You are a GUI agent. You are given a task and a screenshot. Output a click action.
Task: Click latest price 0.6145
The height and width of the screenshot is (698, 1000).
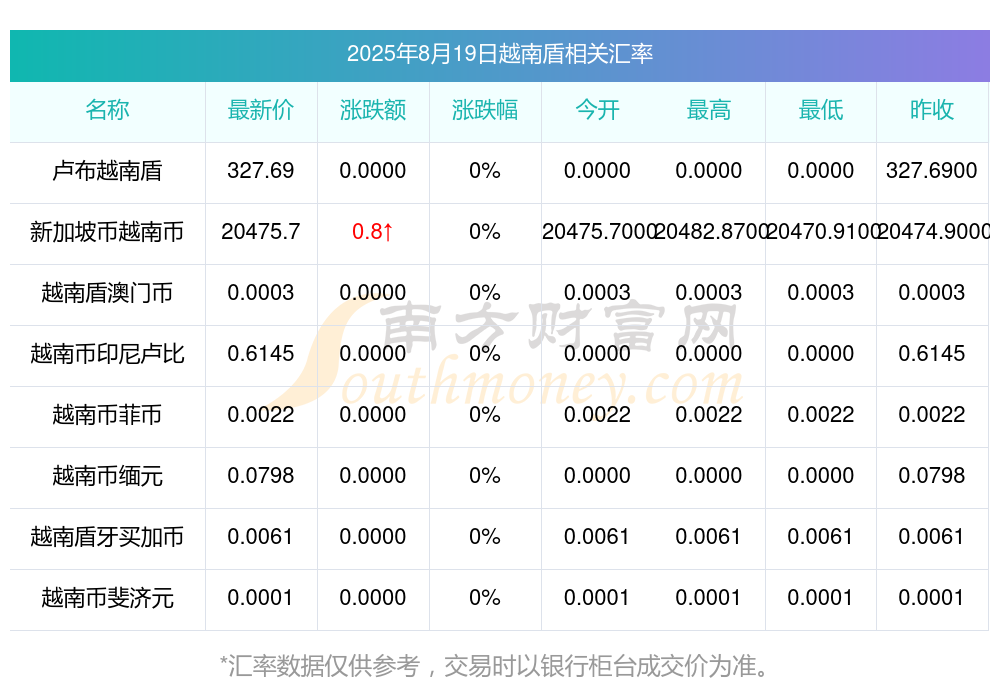(x=260, y=353)
